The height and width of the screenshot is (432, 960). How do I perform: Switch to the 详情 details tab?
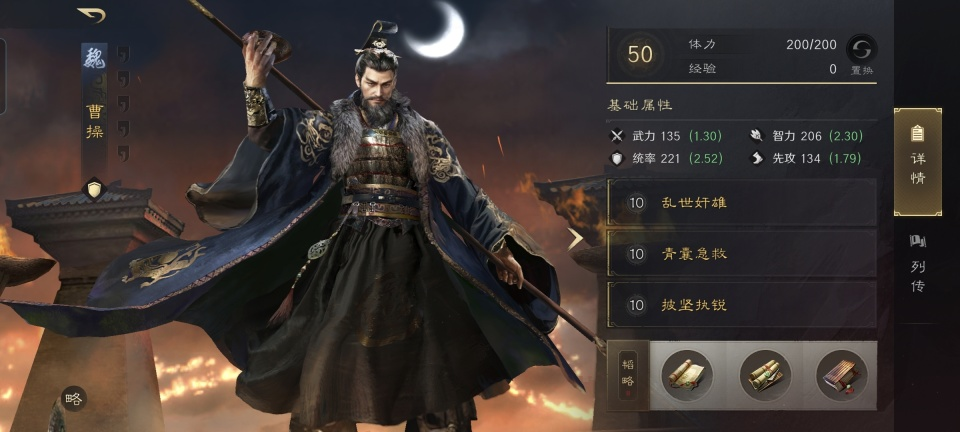click(917, 162)
